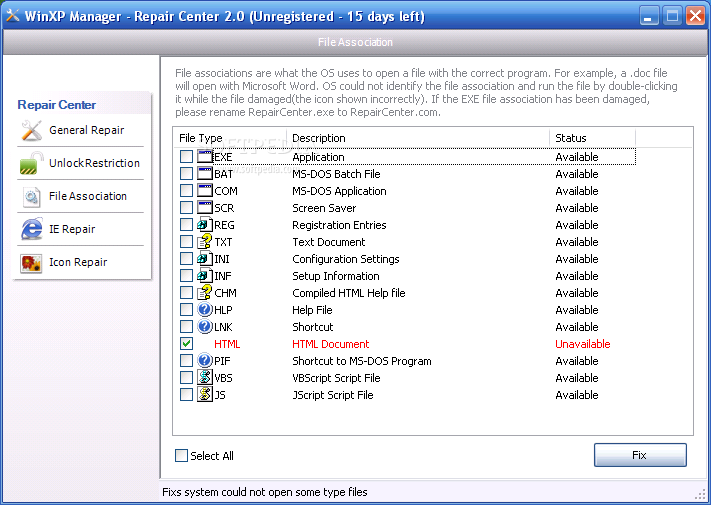Click the MS-DOS Batch File description

[336, 174]
